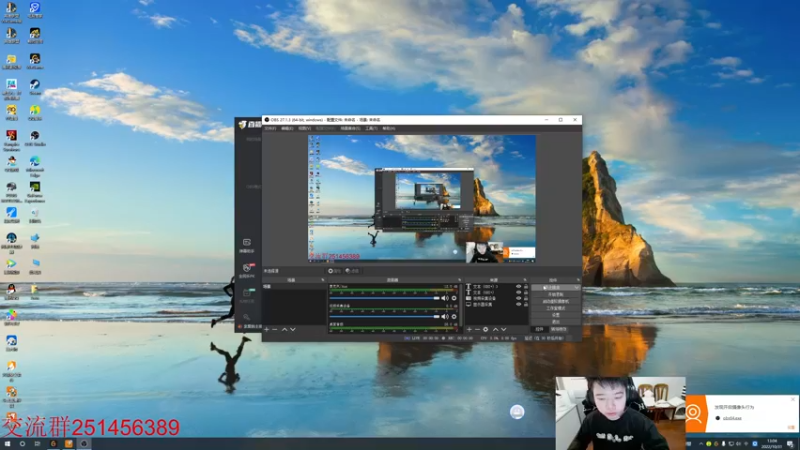This screenshot has height=450, width=800.
Task: Open Settings from the Controls panel
Action: tap(556, 315)
